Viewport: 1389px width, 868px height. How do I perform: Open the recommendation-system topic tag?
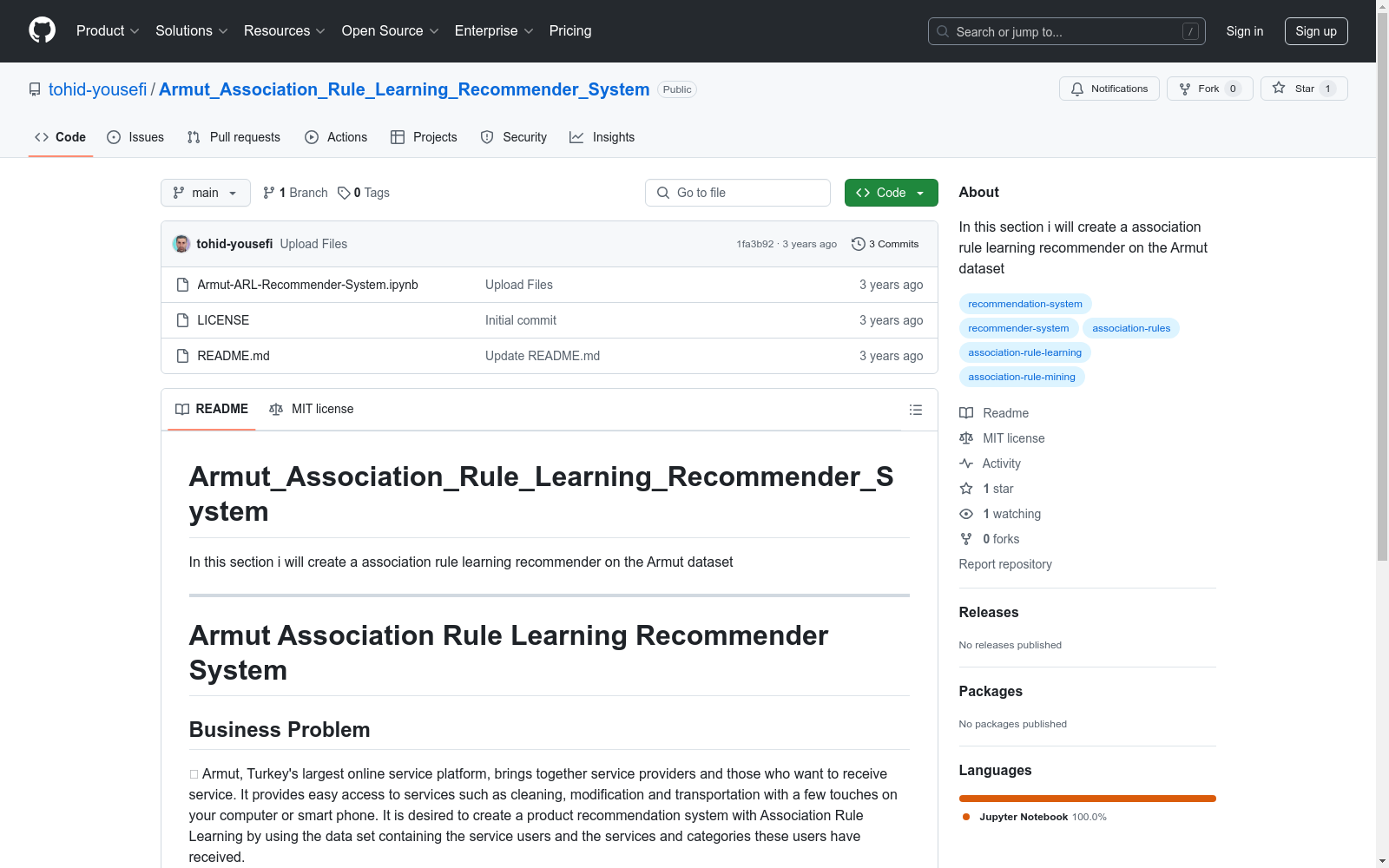pyautogui.click(x=1025, y=304)
